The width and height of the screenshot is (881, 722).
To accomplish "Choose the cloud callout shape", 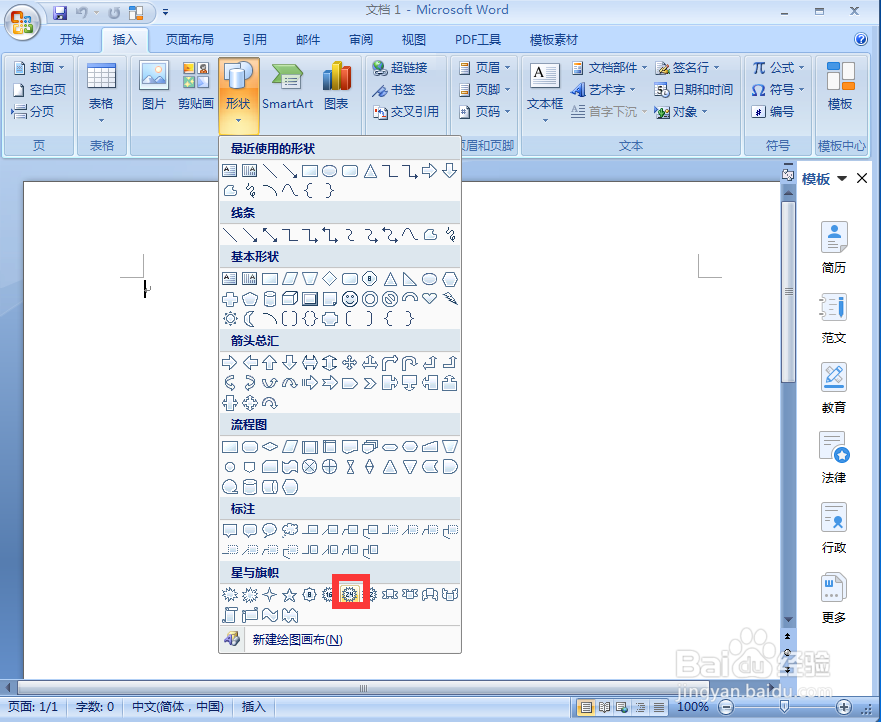I will [x=290, y=530].
